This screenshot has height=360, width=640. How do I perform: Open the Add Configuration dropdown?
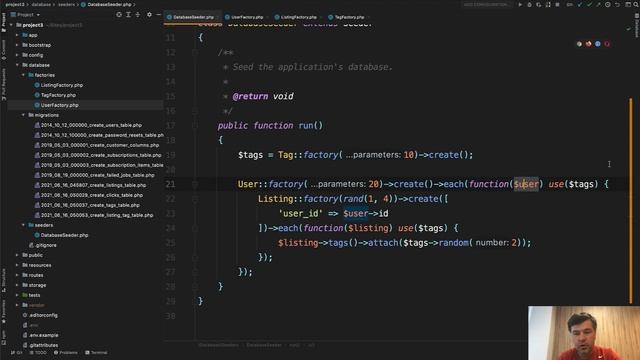tap(487, 4)
